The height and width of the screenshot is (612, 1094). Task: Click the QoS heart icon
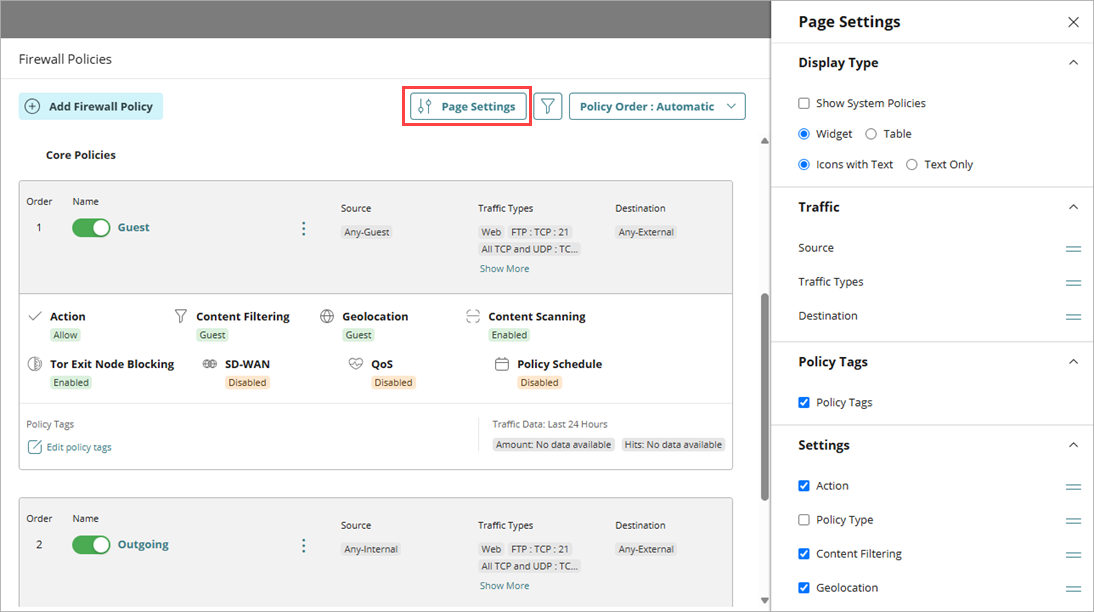356,364
